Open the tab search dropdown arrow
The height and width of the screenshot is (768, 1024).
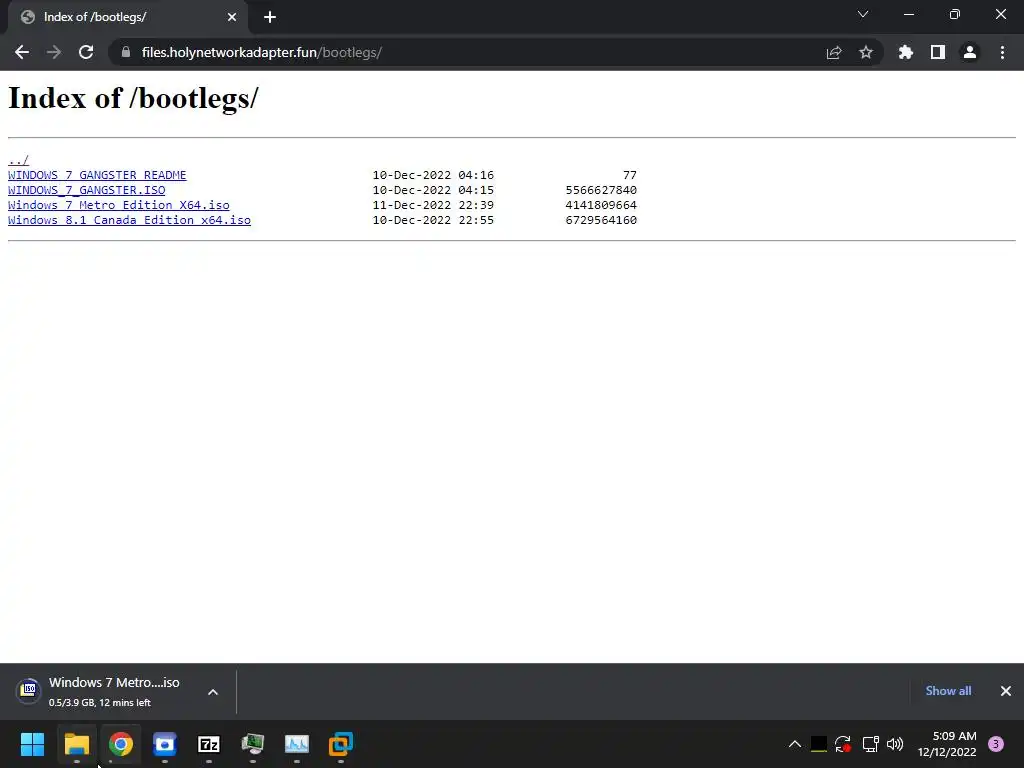click(x=863, y=14)
